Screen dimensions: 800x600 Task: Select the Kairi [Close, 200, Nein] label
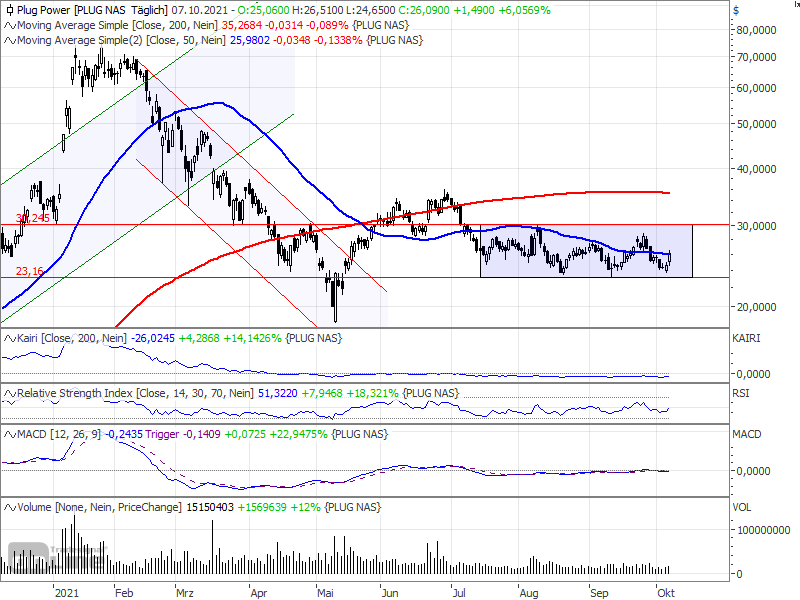(x=71, y=338)
